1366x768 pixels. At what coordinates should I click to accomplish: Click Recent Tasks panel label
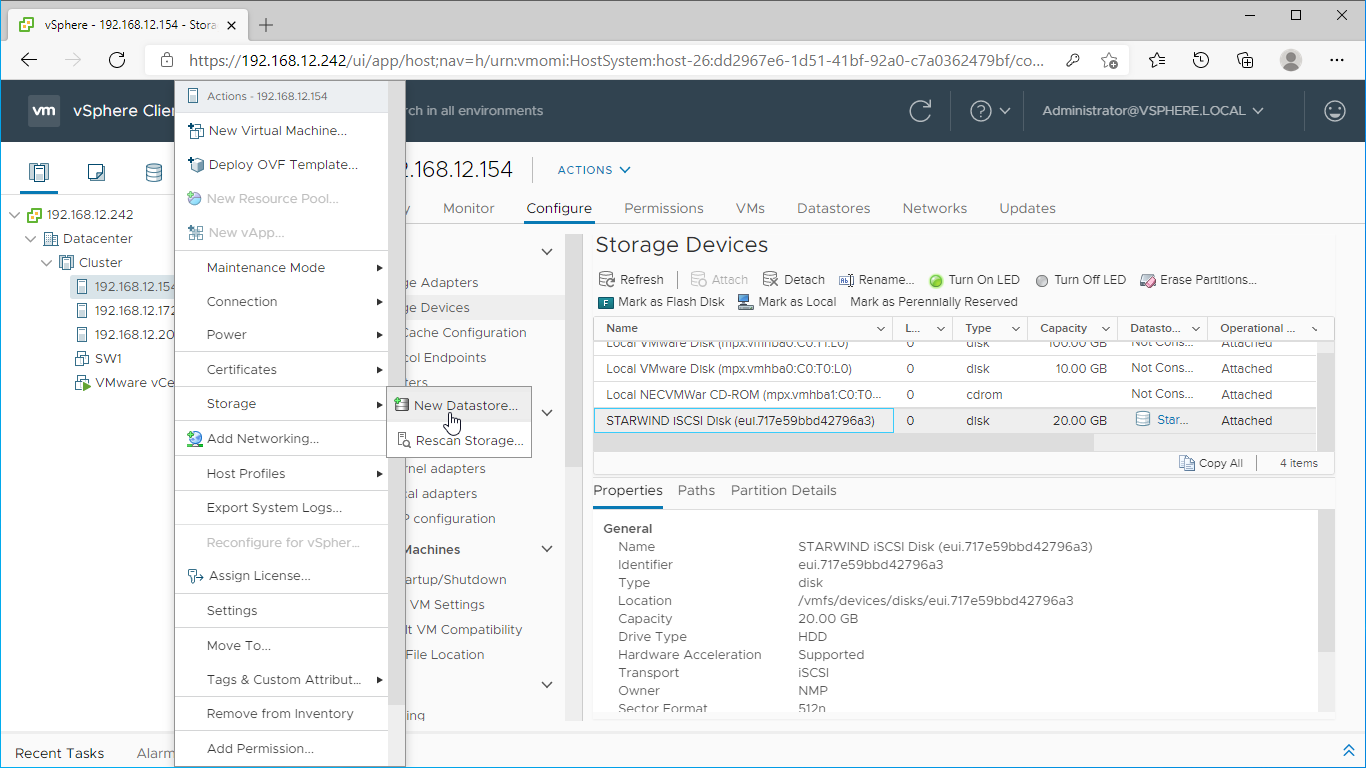[60, 753]
